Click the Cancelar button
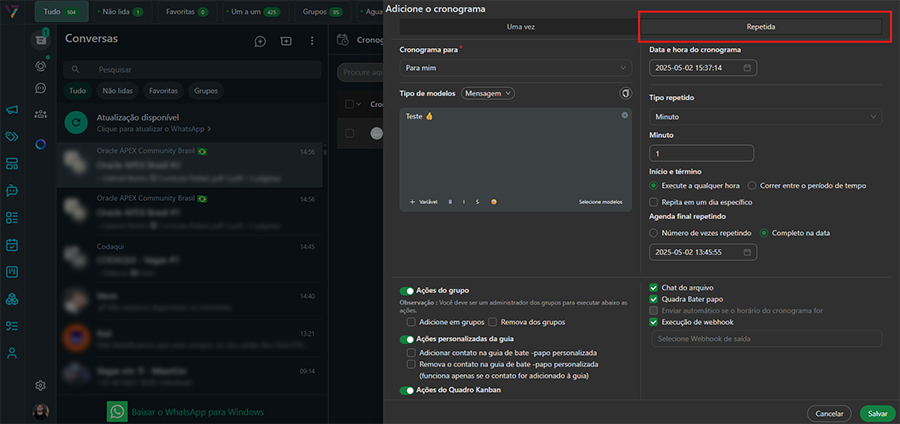900x424 pixels. (x=829, y=413)
